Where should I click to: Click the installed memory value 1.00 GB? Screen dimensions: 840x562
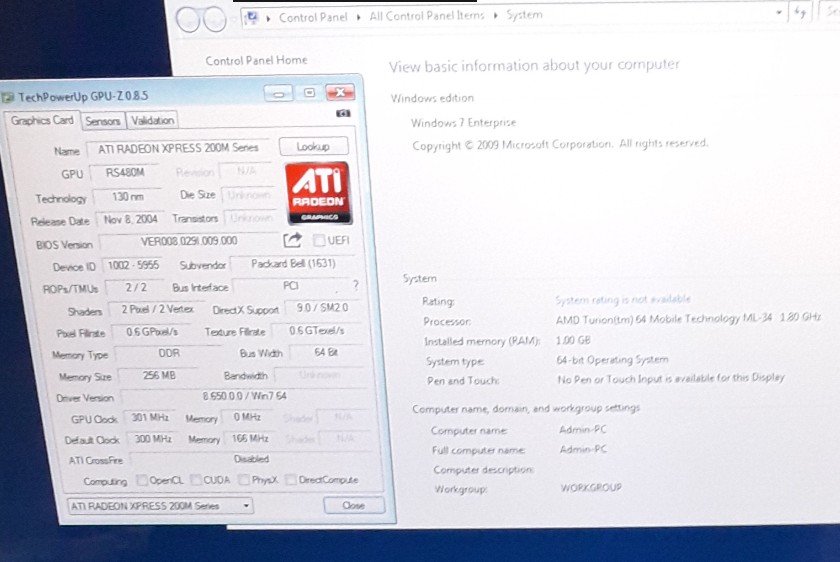pos(573,340)
